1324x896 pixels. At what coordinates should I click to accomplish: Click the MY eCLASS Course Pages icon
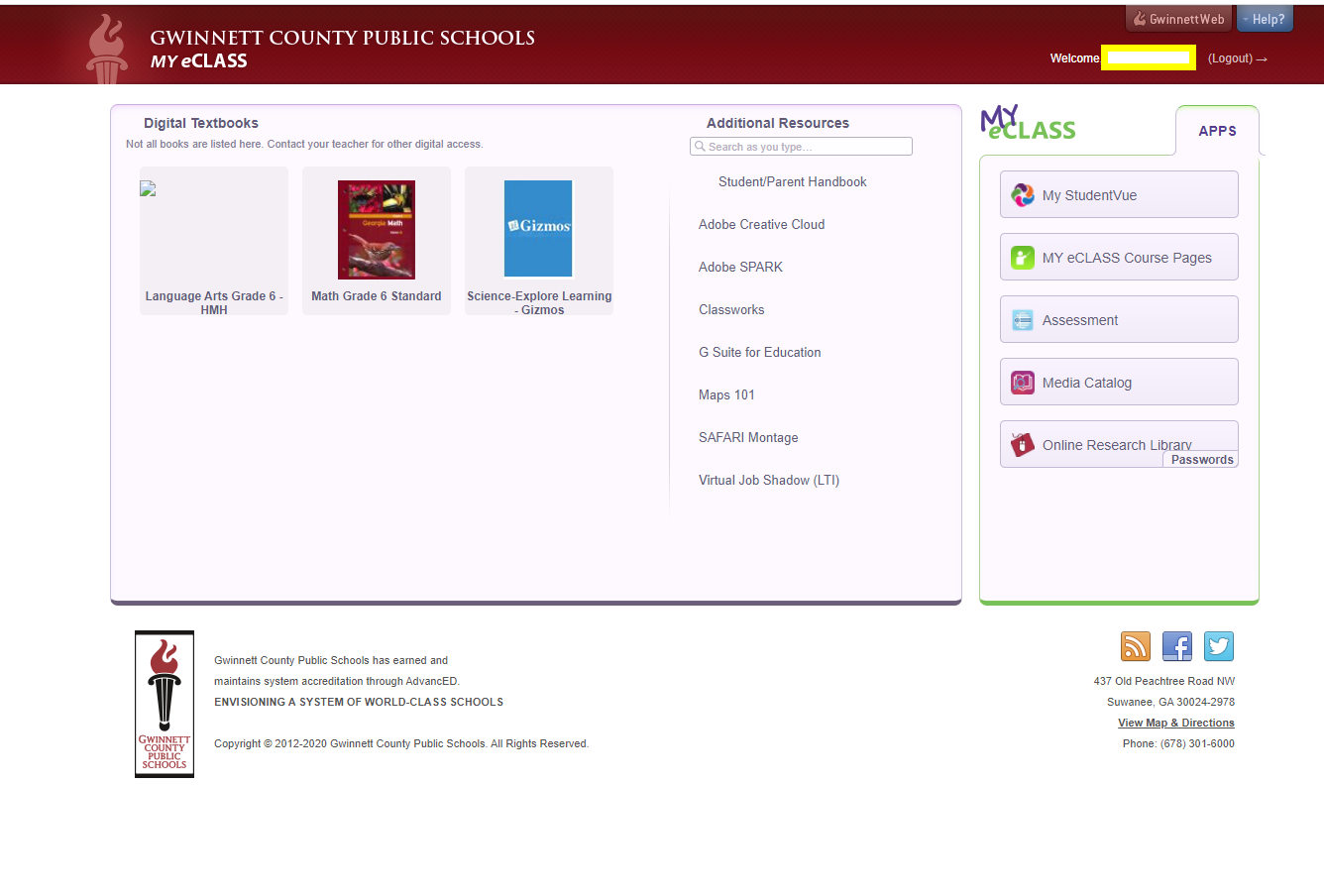tap(1023, 258)
